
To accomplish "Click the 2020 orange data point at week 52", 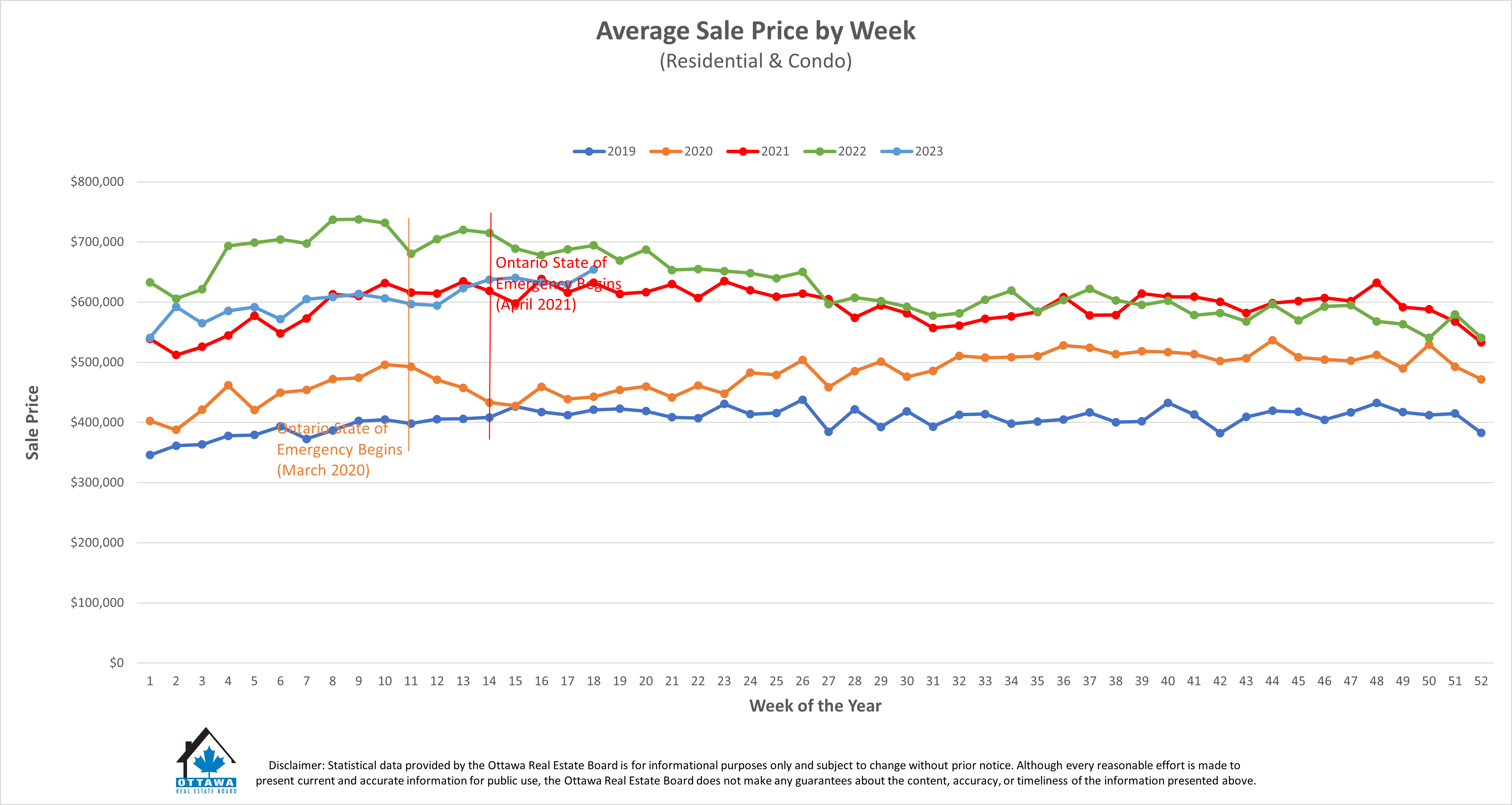I will tap(1481, 380).
